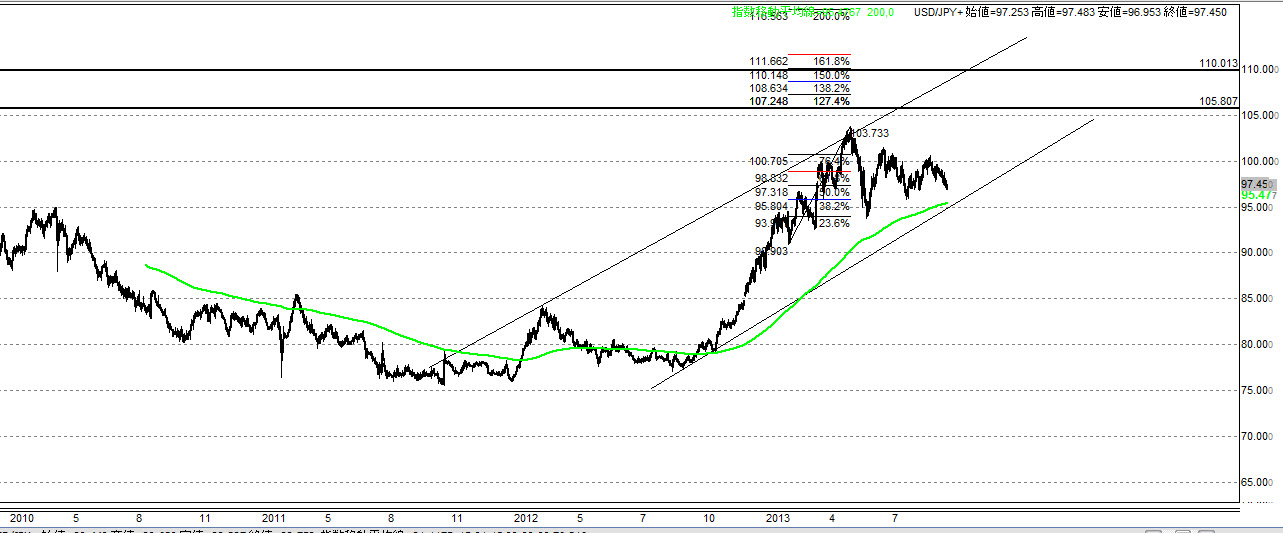Click the 2013 marker on time axis
This screenshot has height=533, width=1283.
click(x=778, y=518)
